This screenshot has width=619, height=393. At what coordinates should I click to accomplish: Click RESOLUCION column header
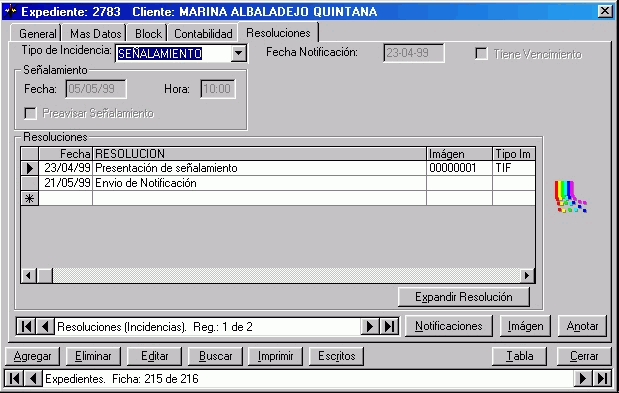pyautogui.click(x=259, y=153)
